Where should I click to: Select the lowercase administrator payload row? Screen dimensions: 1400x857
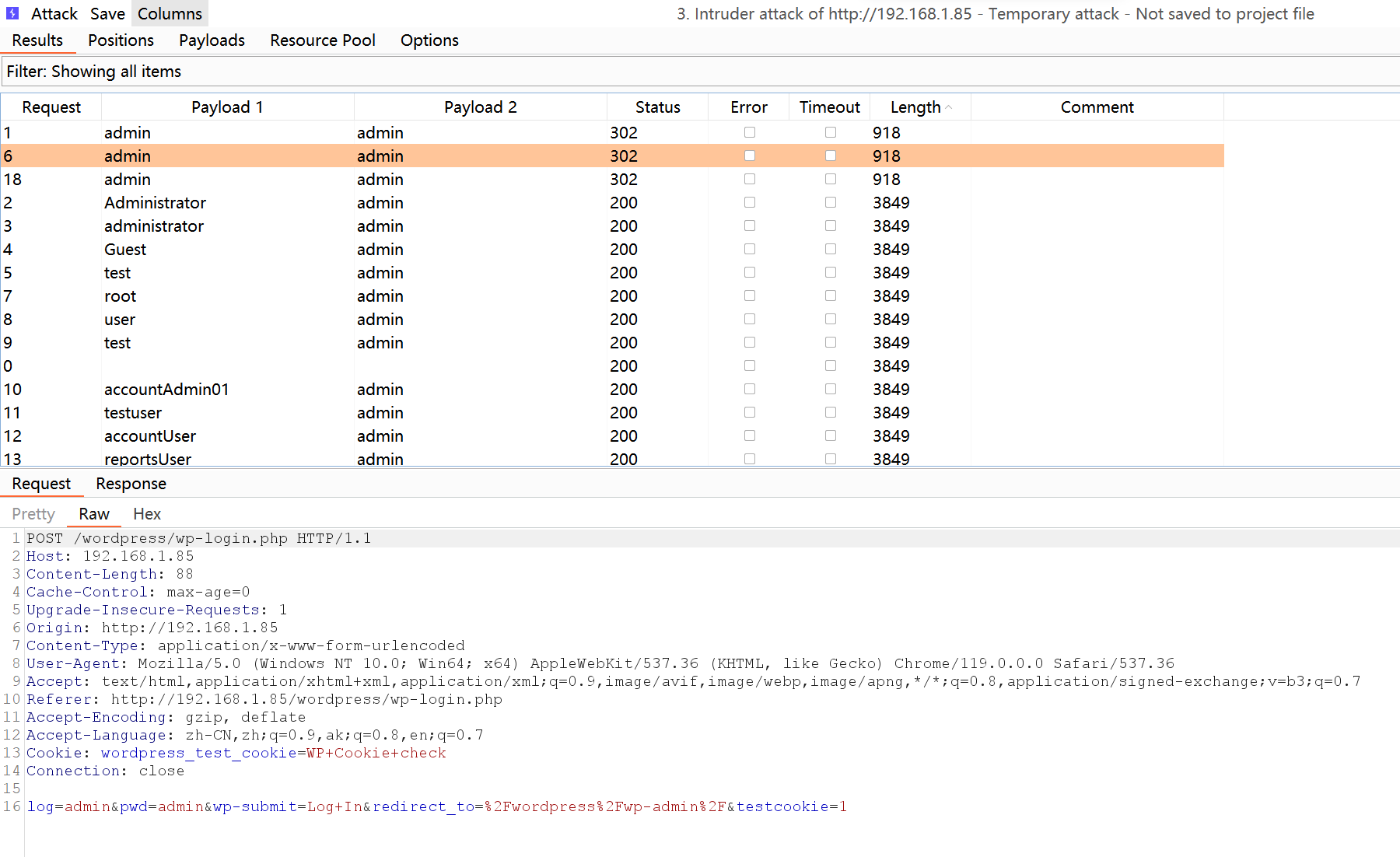click(612, 226)
